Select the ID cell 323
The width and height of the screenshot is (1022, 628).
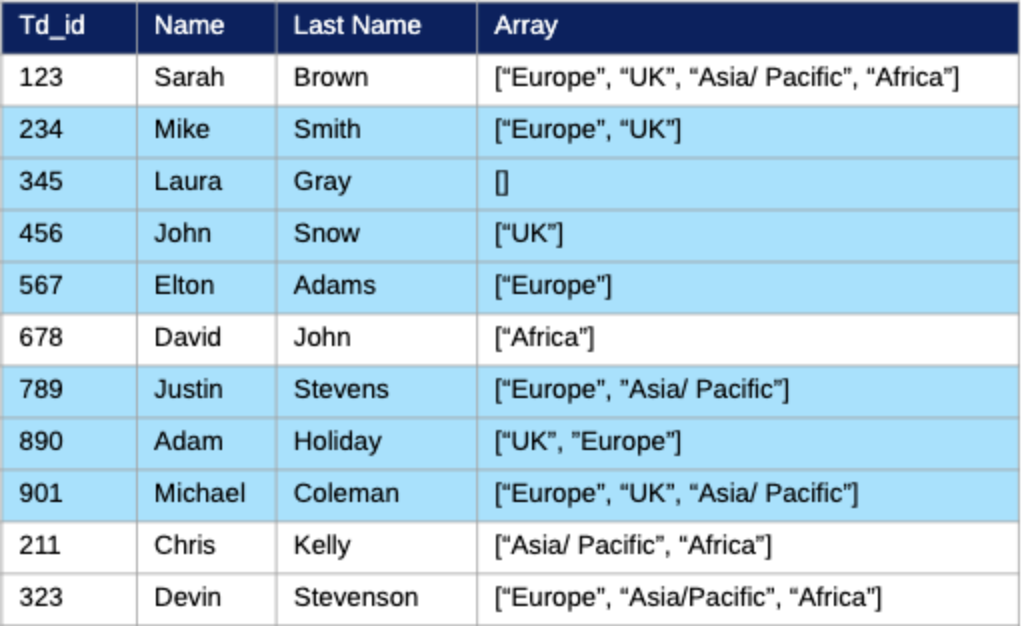point(41,598)
